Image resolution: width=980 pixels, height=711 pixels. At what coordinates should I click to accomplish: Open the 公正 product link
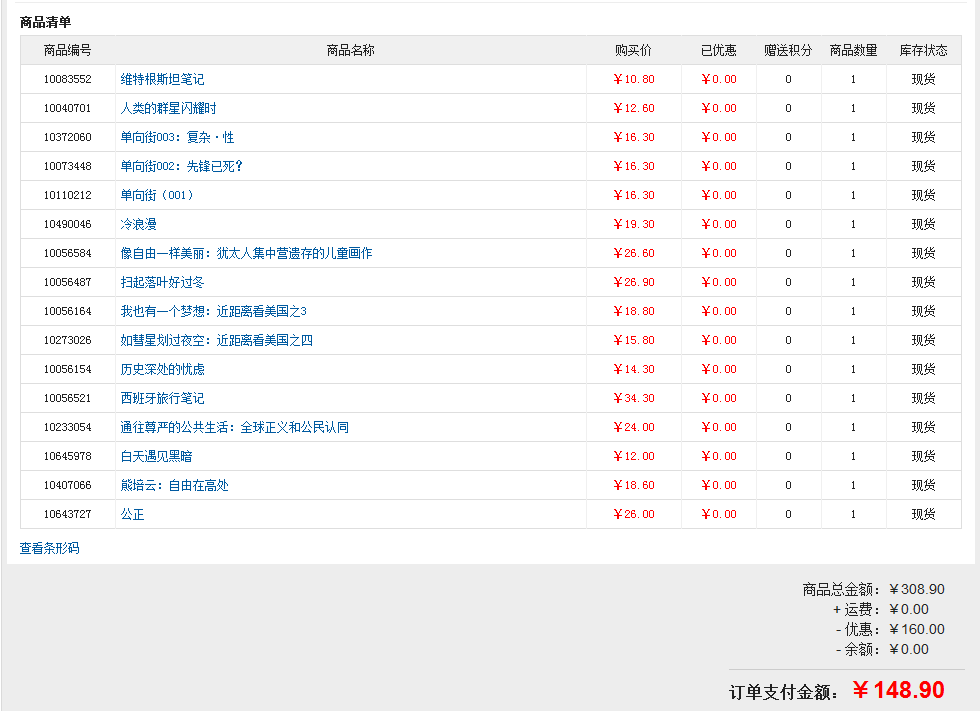(132, 514)
